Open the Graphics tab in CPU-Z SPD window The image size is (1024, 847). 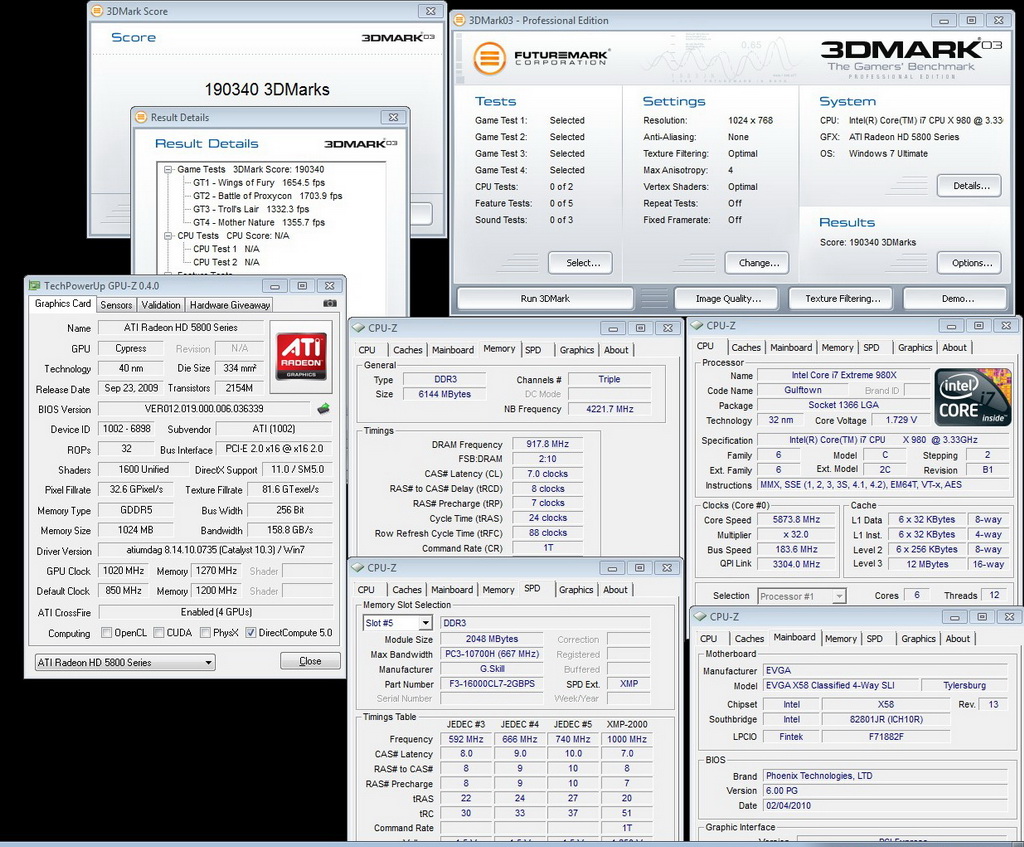click(576, 590)
